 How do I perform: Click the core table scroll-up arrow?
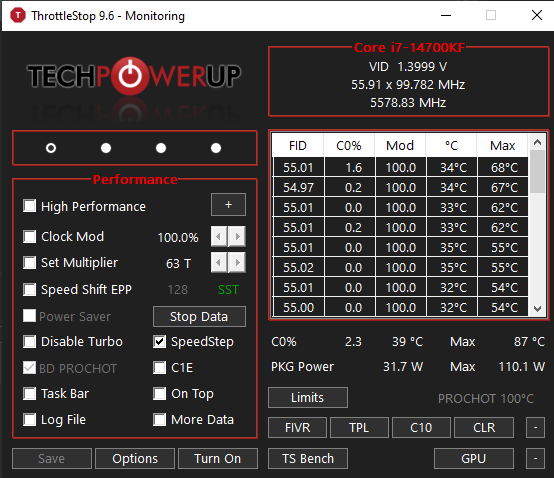tap(537, 142)
